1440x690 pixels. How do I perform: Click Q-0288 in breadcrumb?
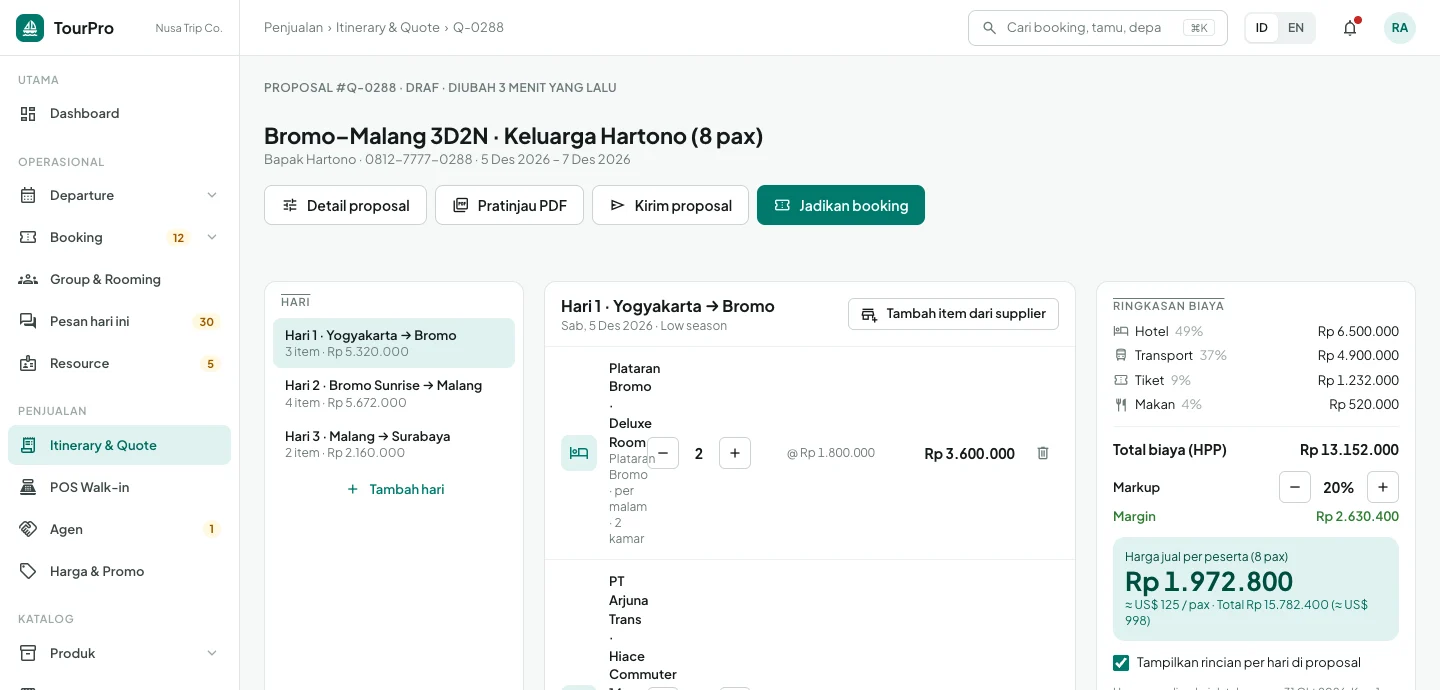[478, 28]
